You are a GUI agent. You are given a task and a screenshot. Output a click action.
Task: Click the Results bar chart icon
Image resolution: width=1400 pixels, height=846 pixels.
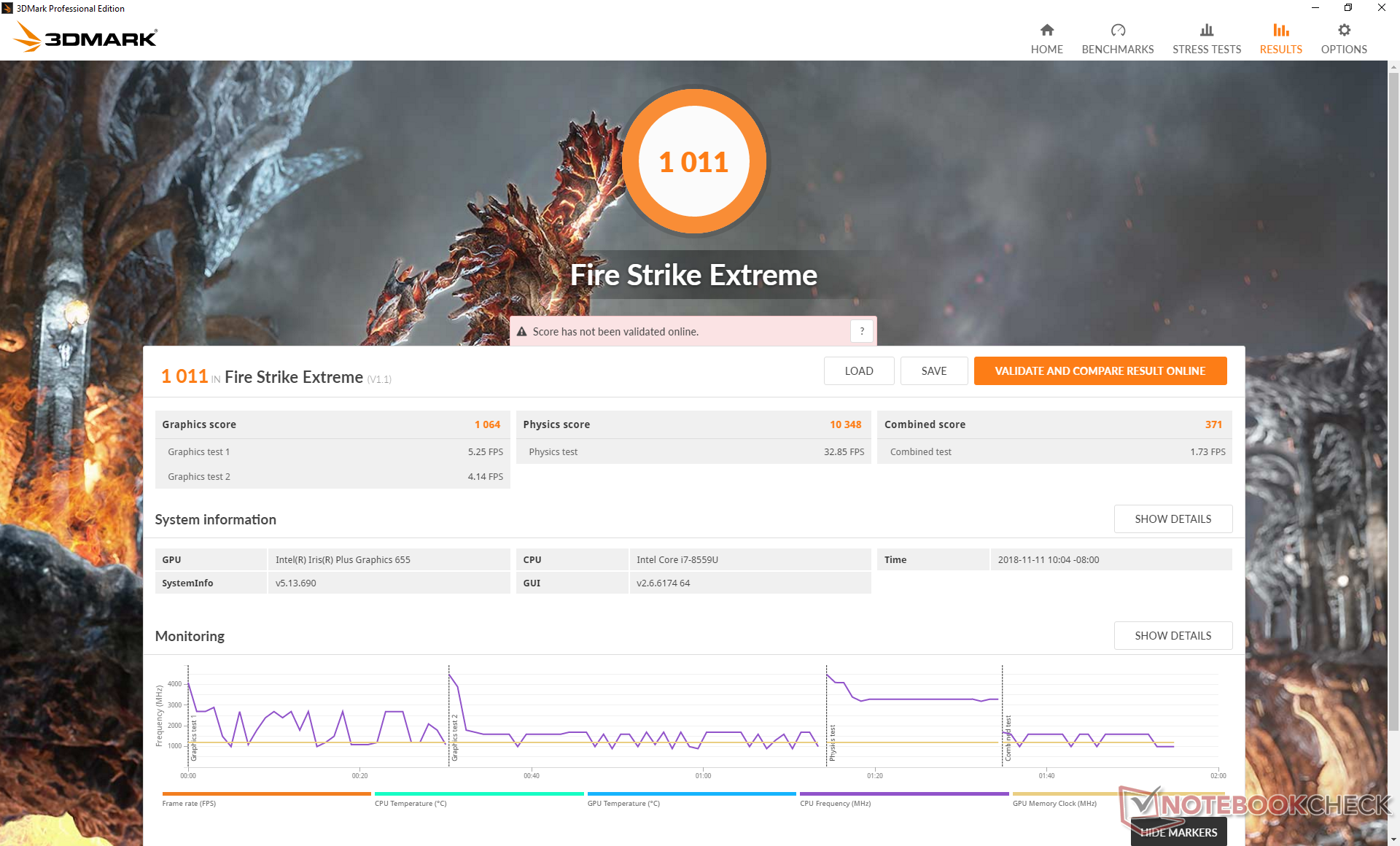[1280, 30]
